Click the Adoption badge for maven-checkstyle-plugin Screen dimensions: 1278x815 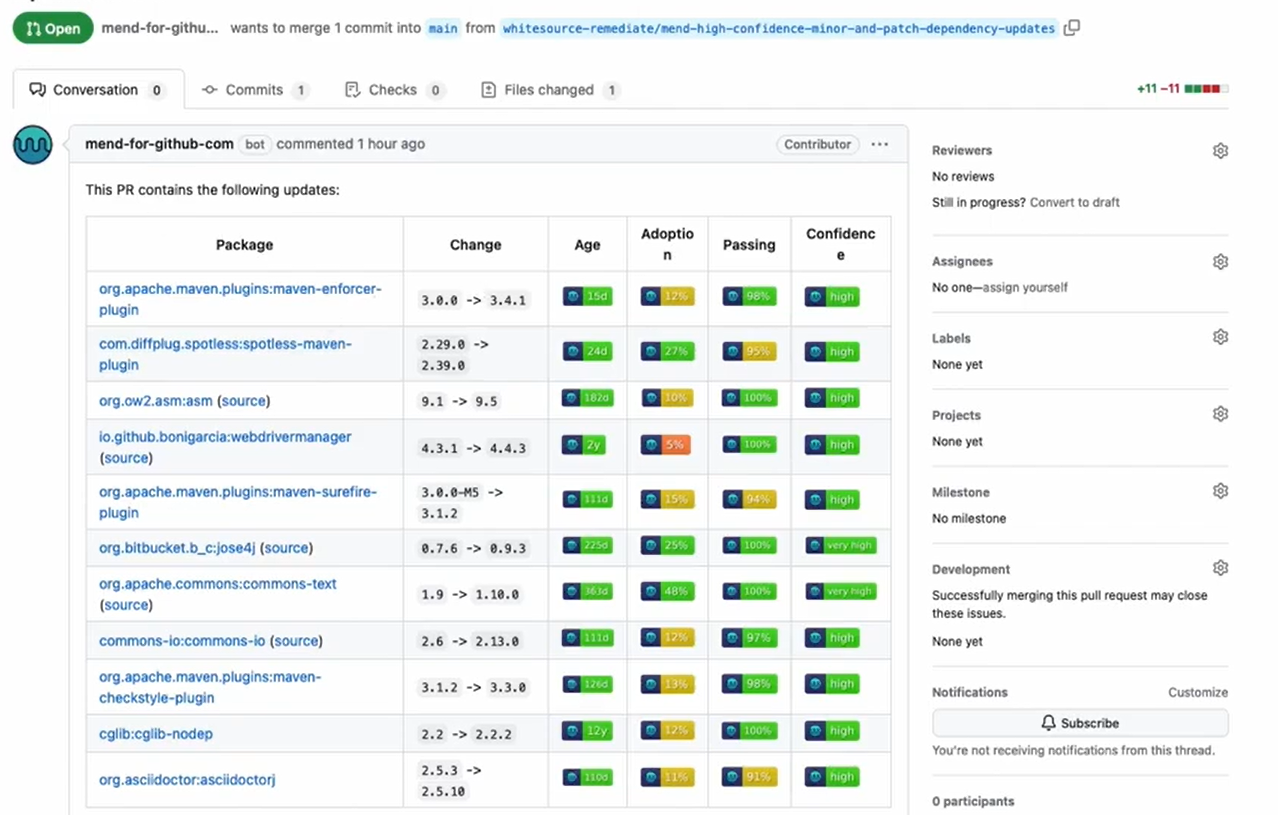coord(667,684)
